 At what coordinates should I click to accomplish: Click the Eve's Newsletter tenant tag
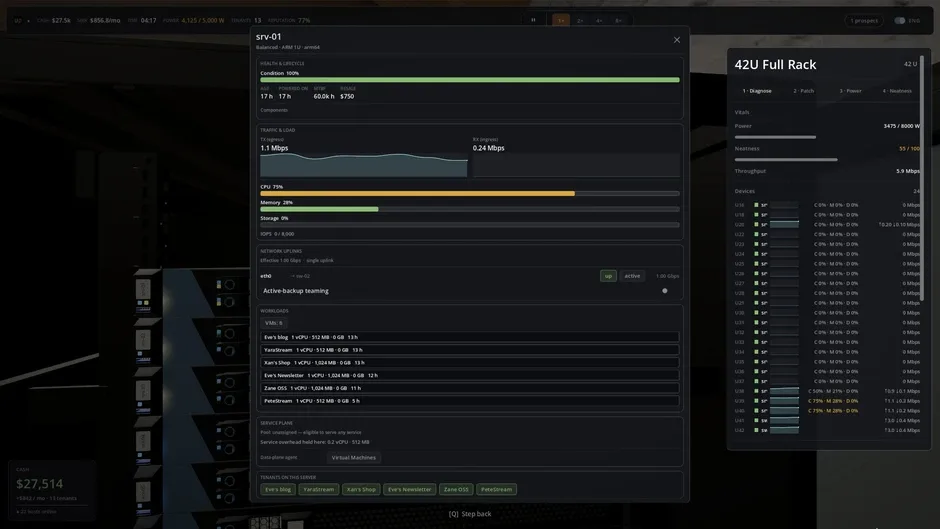tap(409, 489)
